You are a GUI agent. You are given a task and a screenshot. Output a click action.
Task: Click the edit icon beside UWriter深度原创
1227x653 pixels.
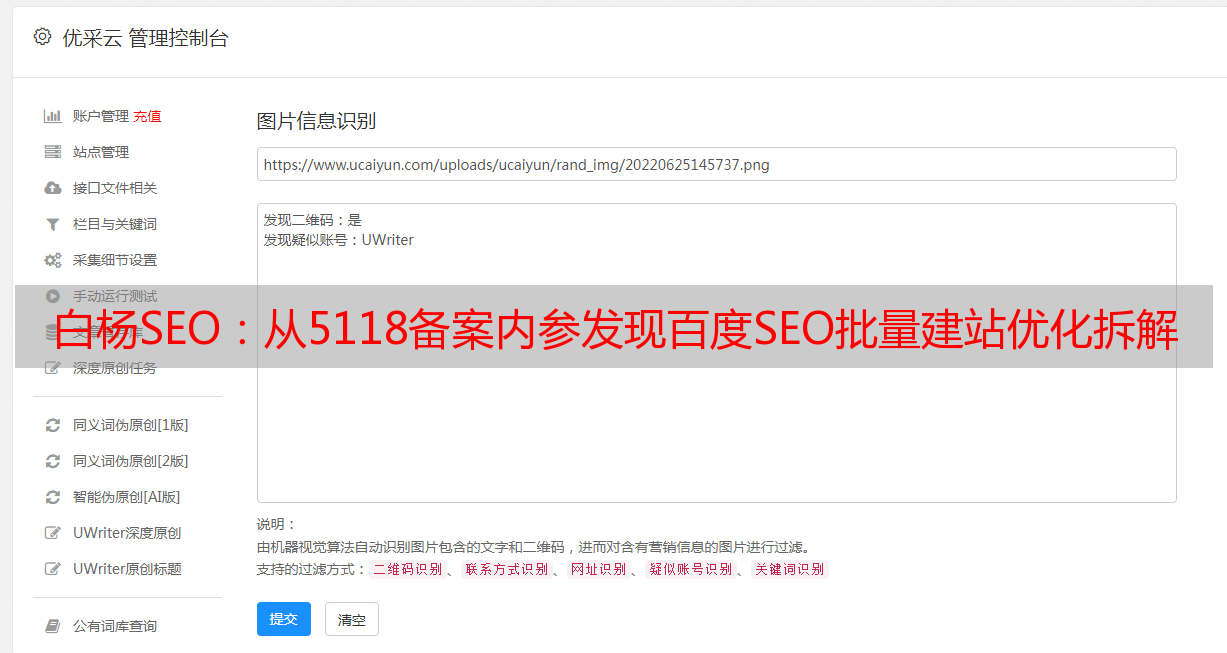point(53,533)
